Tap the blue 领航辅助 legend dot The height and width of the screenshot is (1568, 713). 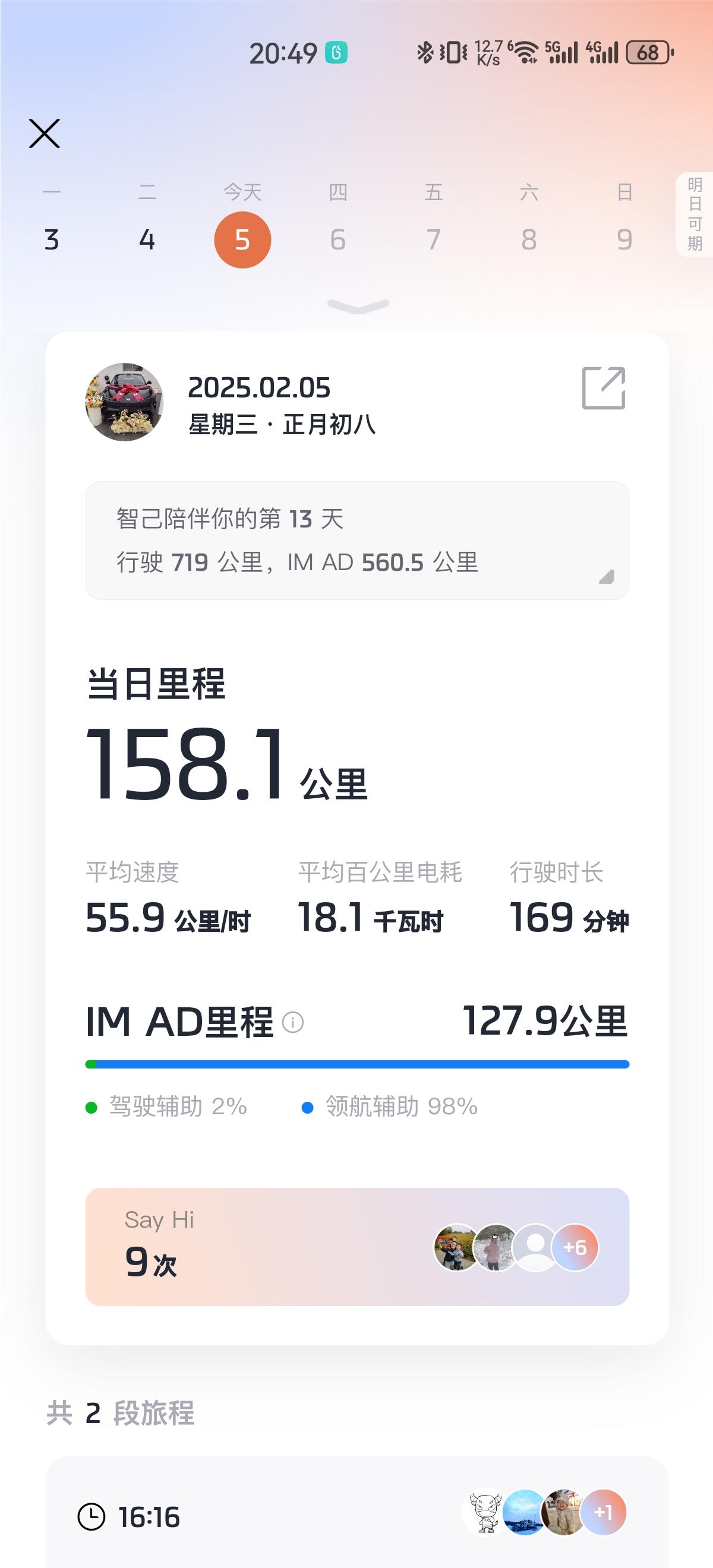(x=308, y=1107)
